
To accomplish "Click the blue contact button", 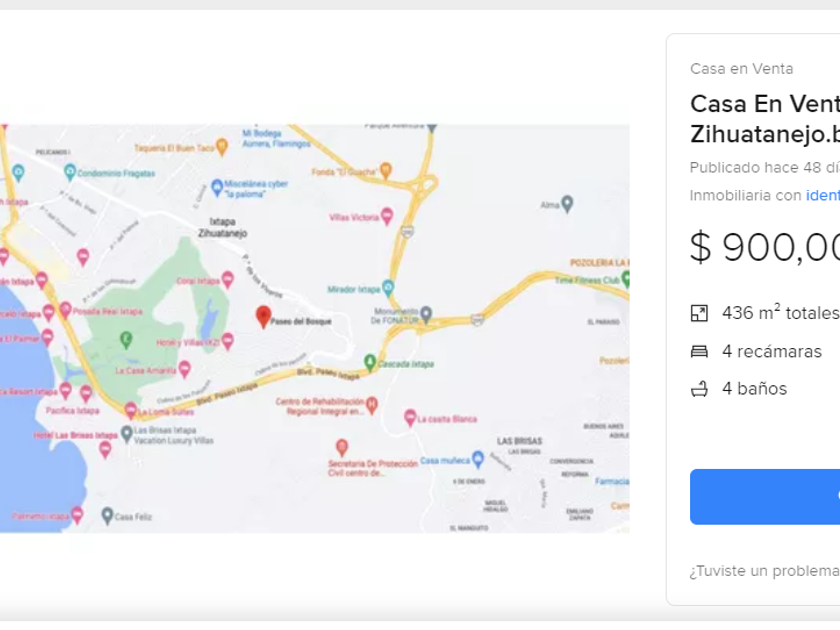I will [x=765, y=496].
